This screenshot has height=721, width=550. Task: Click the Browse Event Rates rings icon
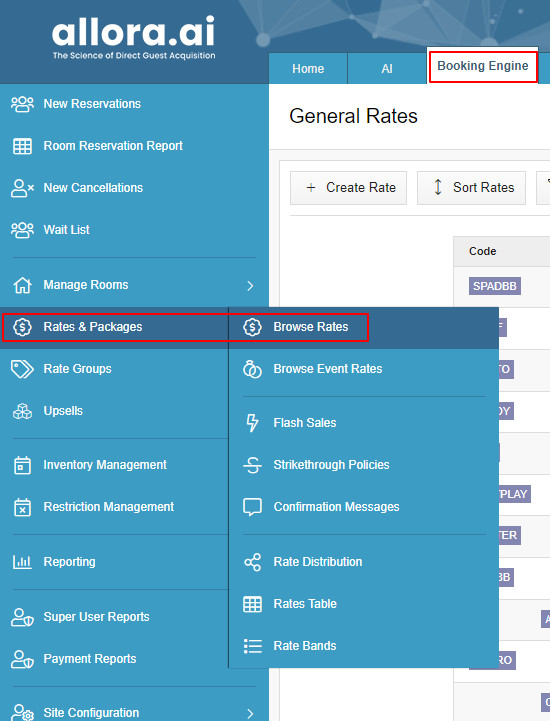pyautogui.click(x=252, y=369)
